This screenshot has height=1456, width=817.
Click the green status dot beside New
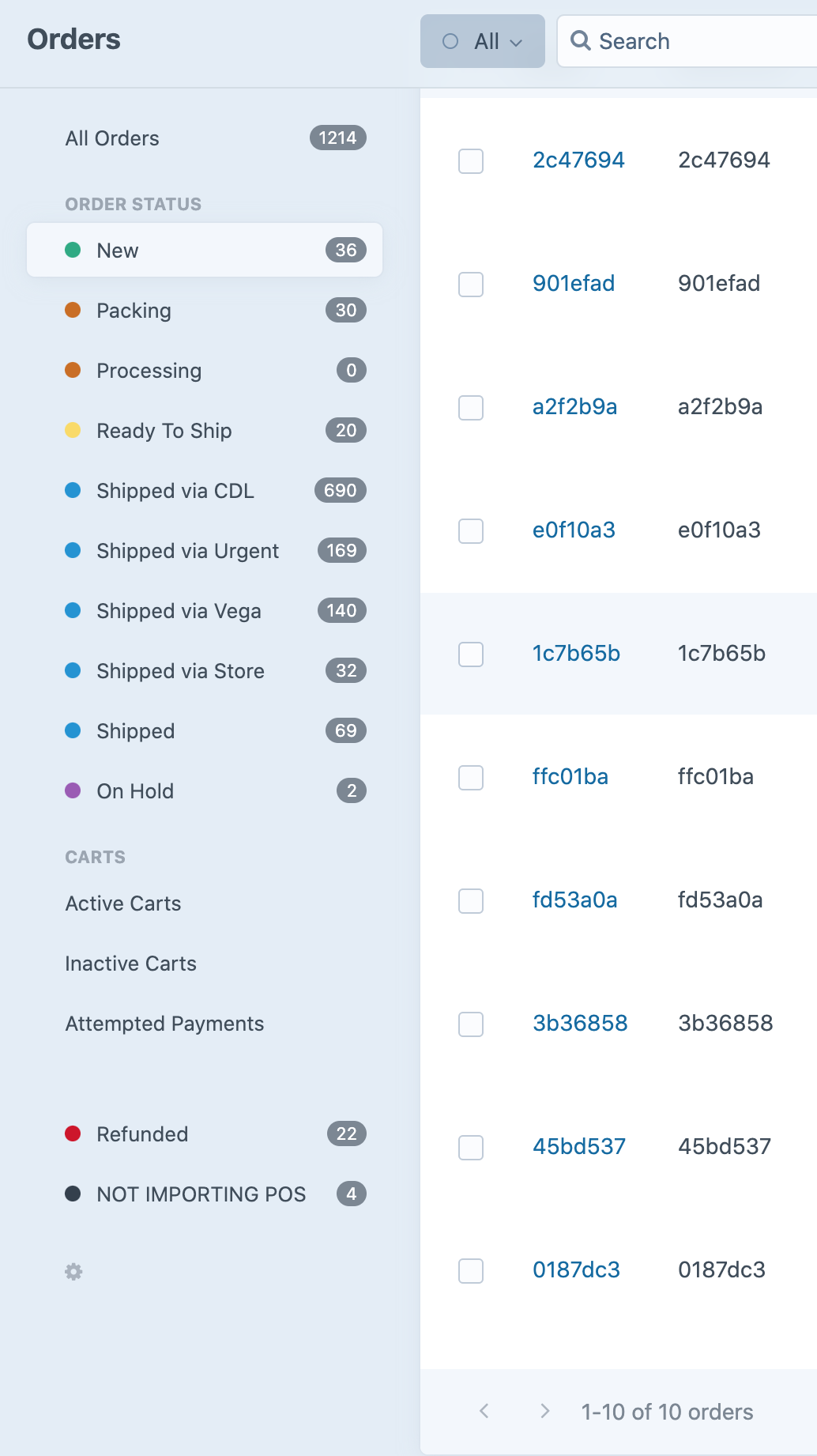(73, 250)
